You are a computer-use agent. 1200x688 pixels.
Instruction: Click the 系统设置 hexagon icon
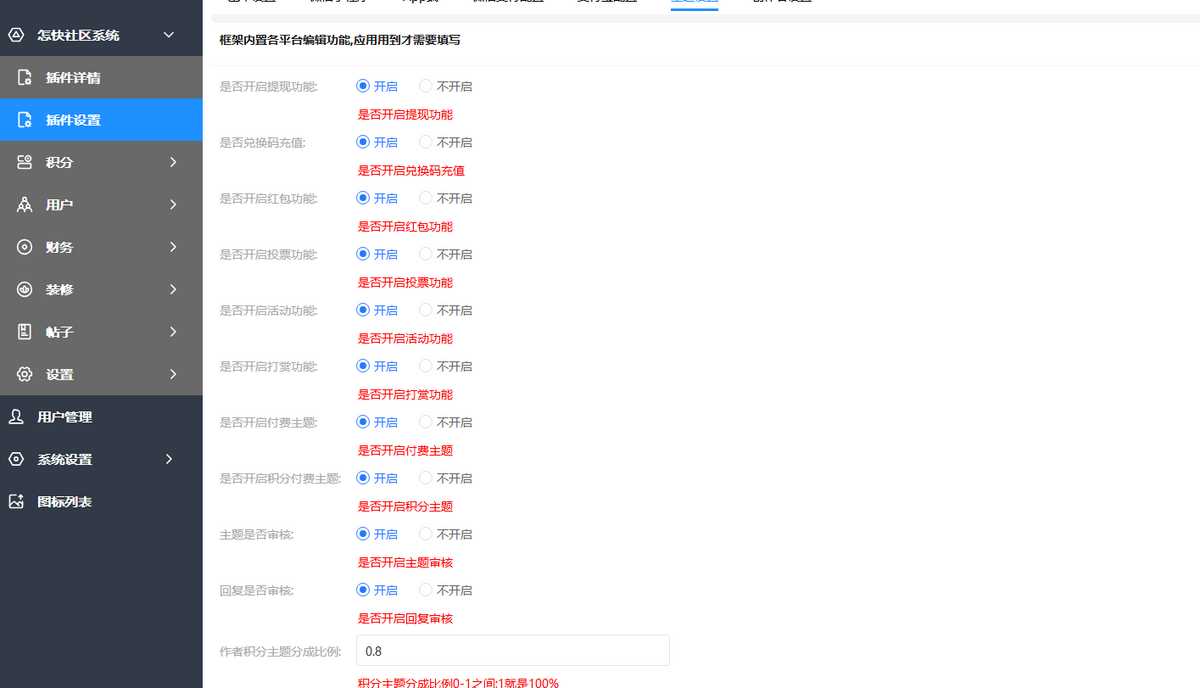pyautogui.click(x=16, y=459)
